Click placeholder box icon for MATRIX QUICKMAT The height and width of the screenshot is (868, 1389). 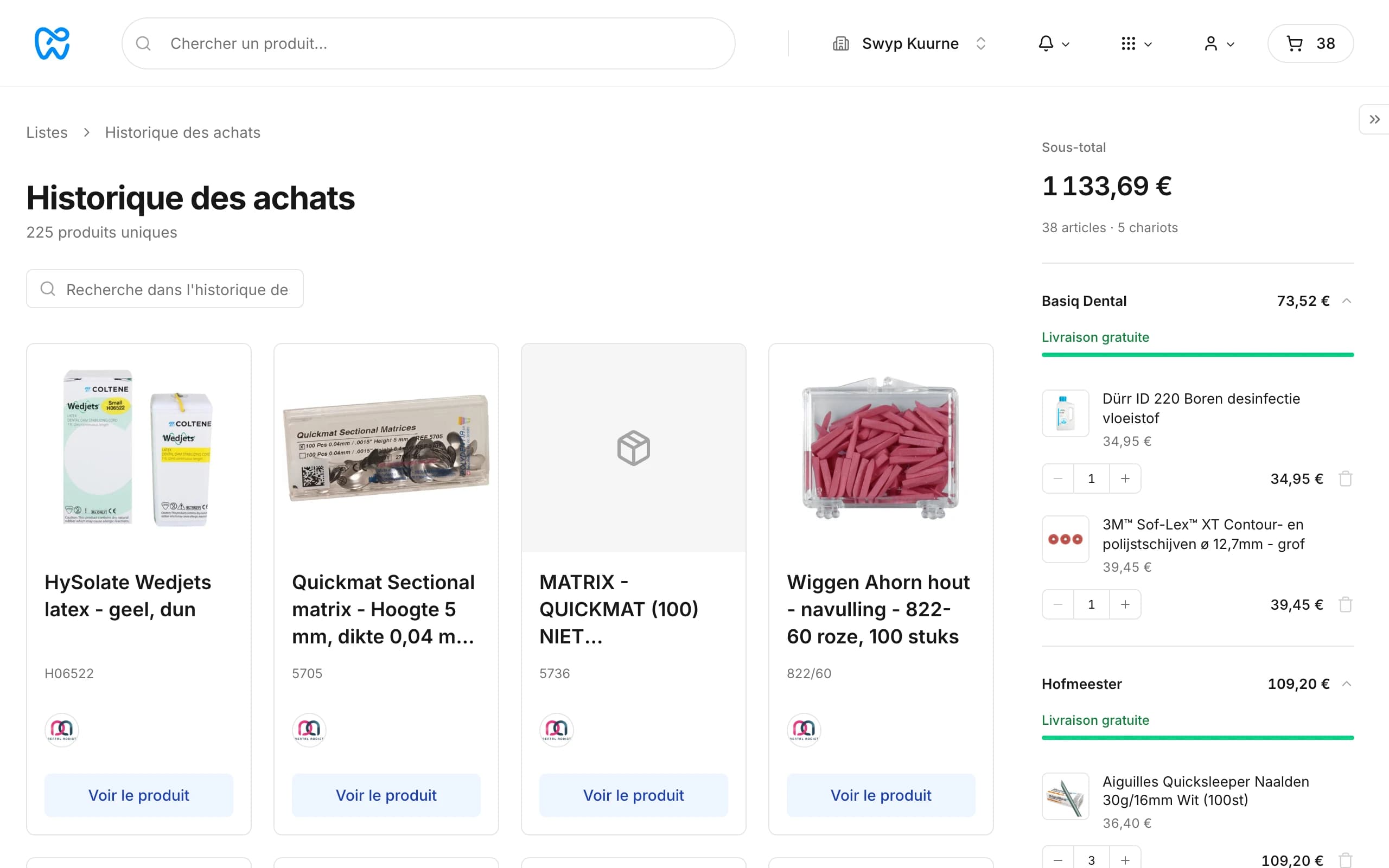coord(634,448)
